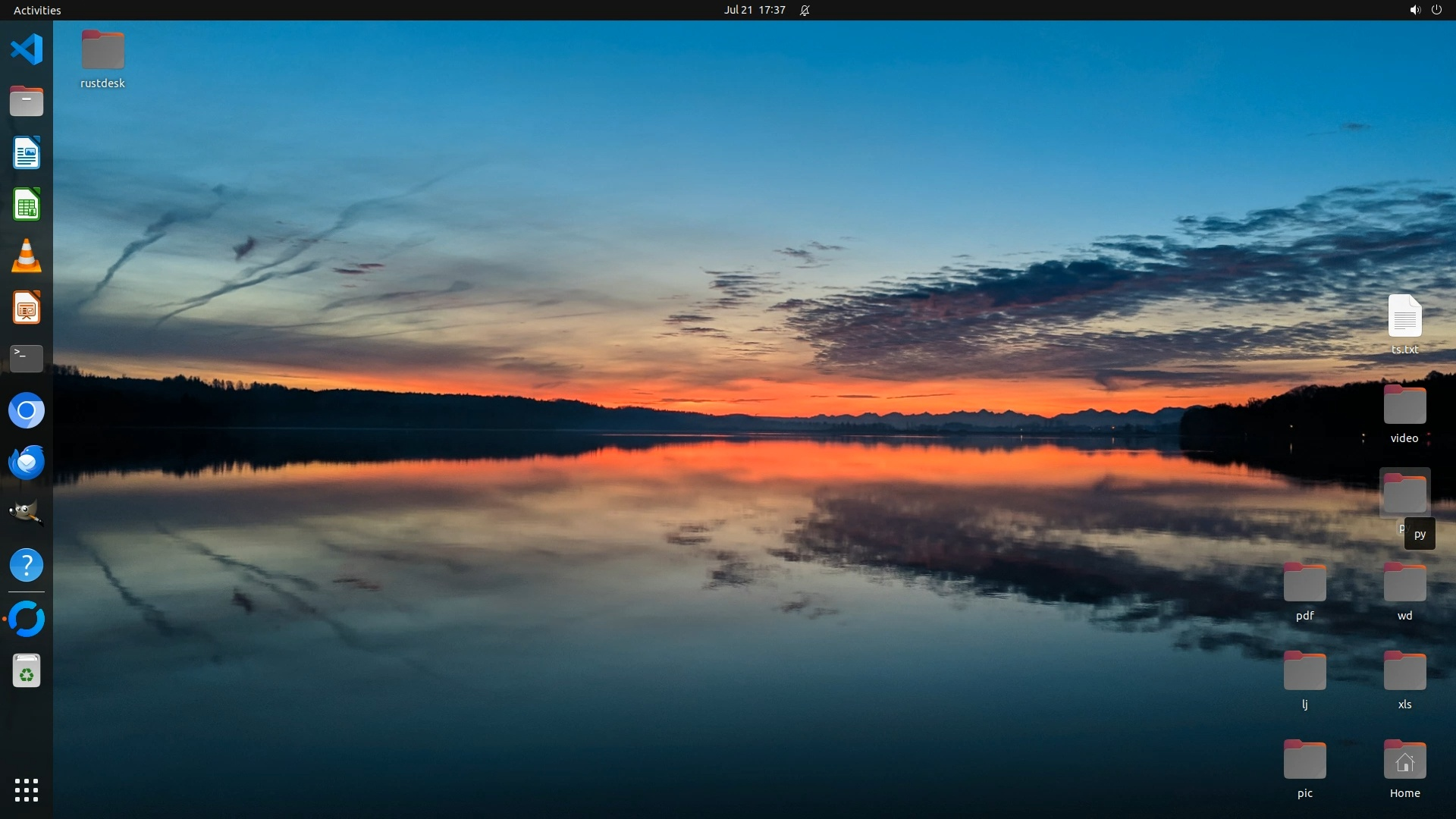
Task: Open system menu via volume icon
Action: pyautogui.click(x=1414, y=10)
